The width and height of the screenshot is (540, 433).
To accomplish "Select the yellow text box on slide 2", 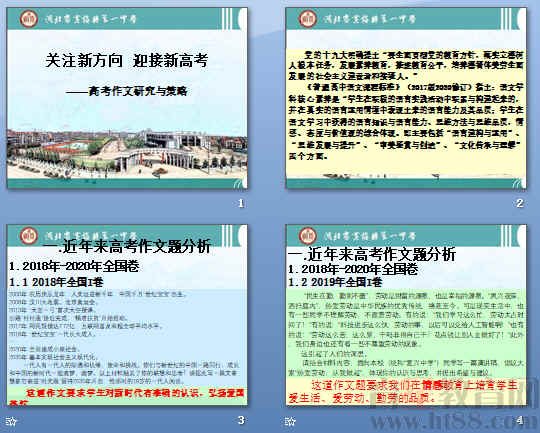I will [x=406, y=113].
